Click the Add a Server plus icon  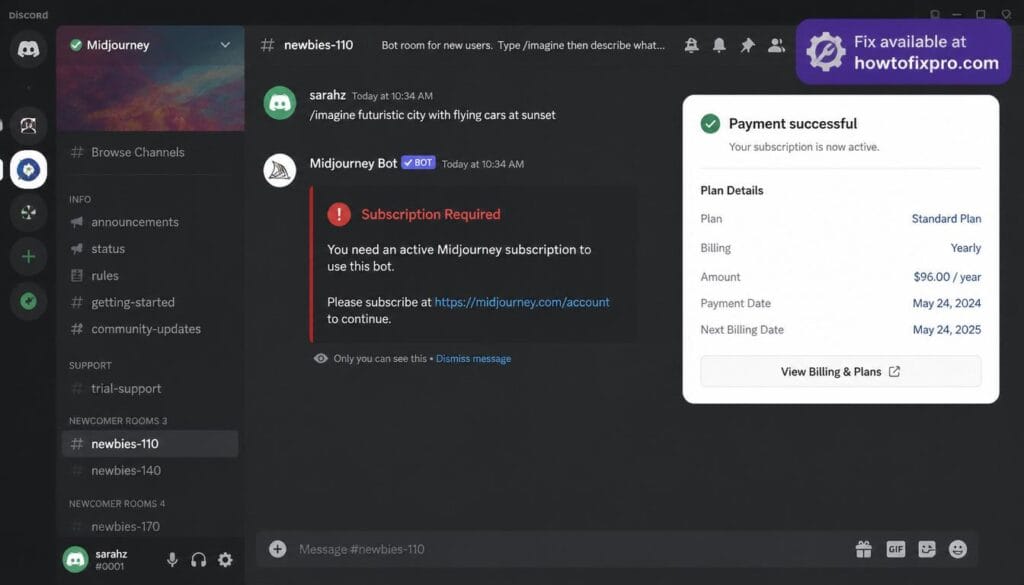[28, 257]
